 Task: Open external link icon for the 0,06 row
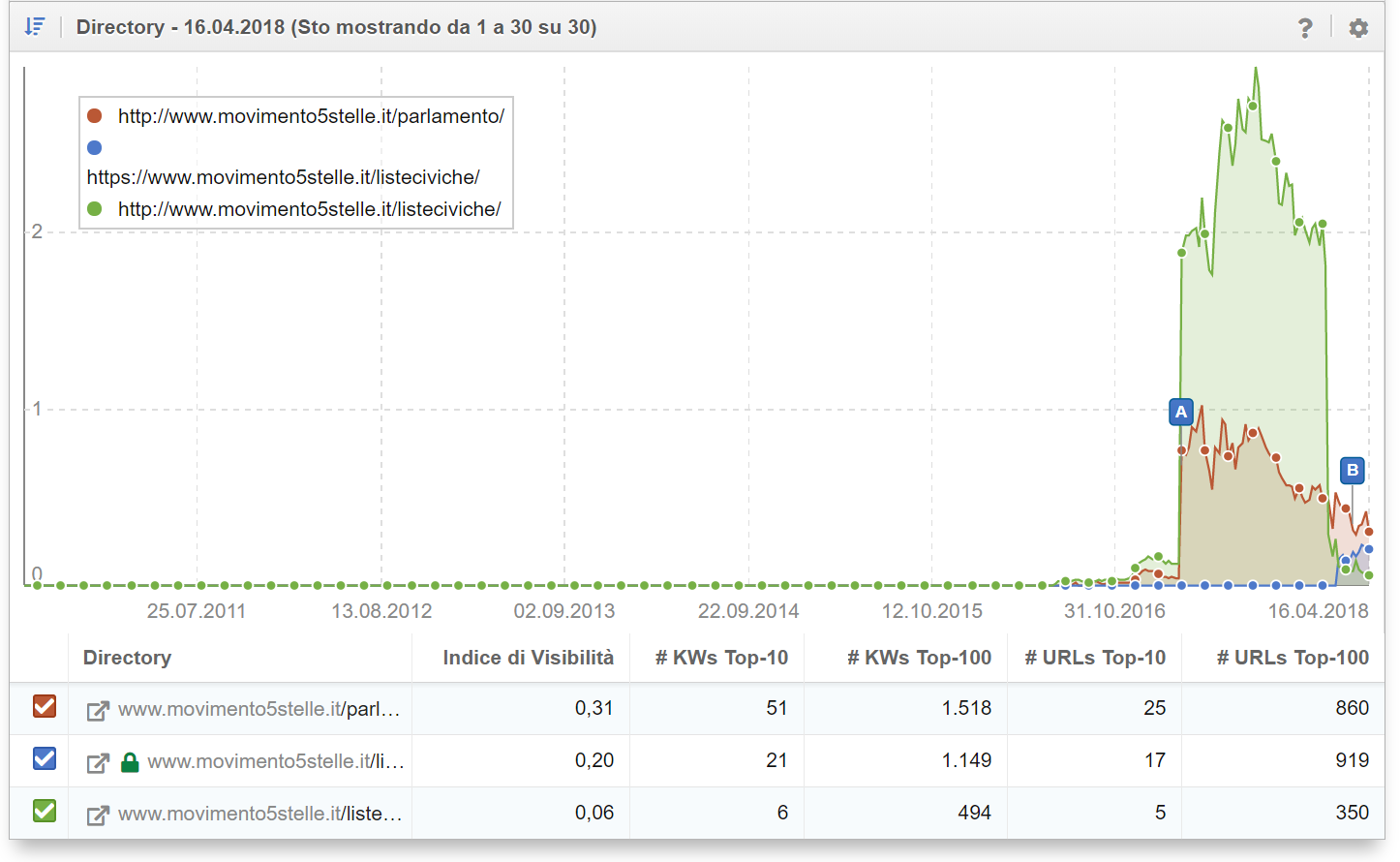pos(98,815)
